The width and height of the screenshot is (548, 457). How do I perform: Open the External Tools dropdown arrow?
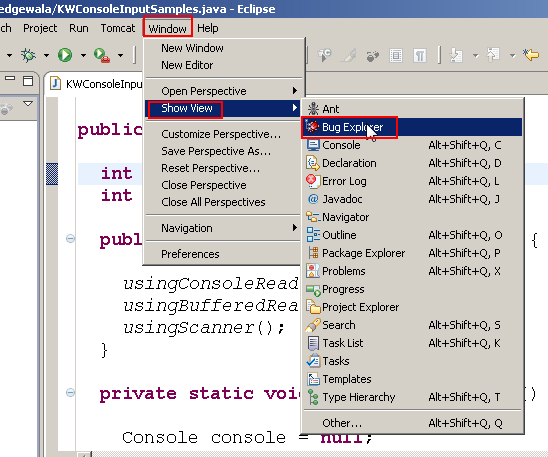tap(120, 55)
